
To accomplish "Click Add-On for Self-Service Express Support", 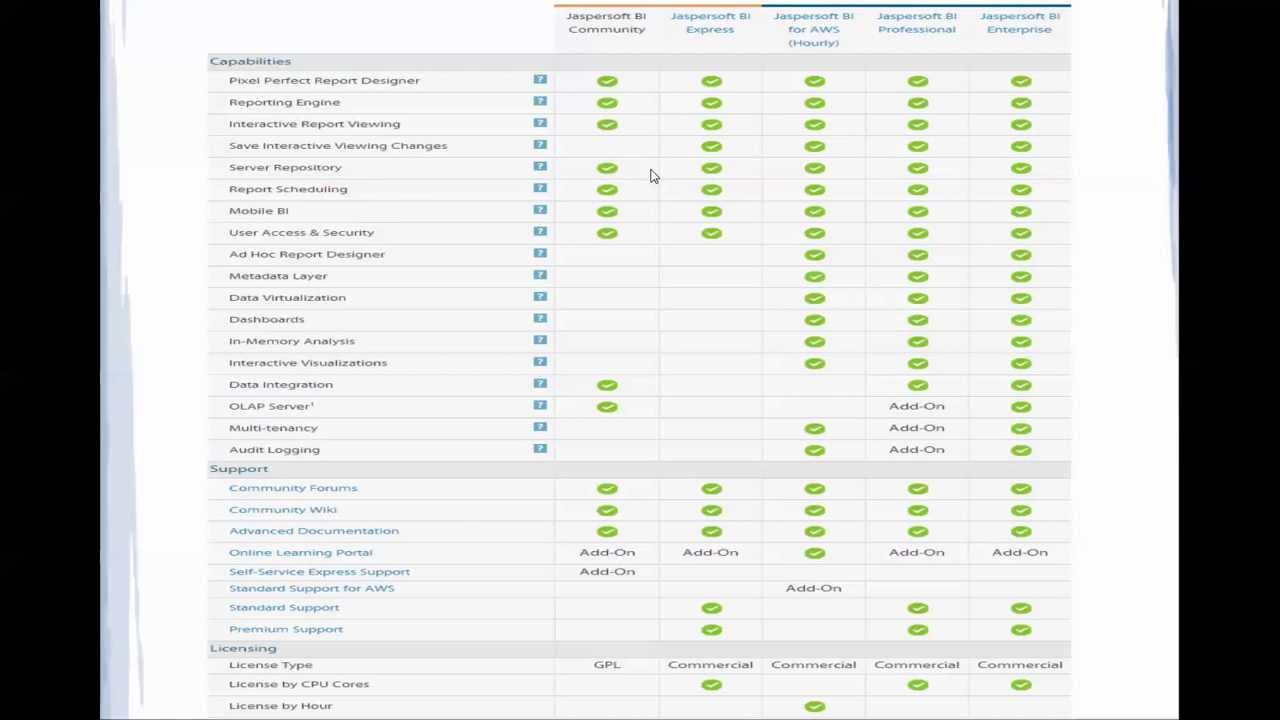I will (x=607, y=572).
